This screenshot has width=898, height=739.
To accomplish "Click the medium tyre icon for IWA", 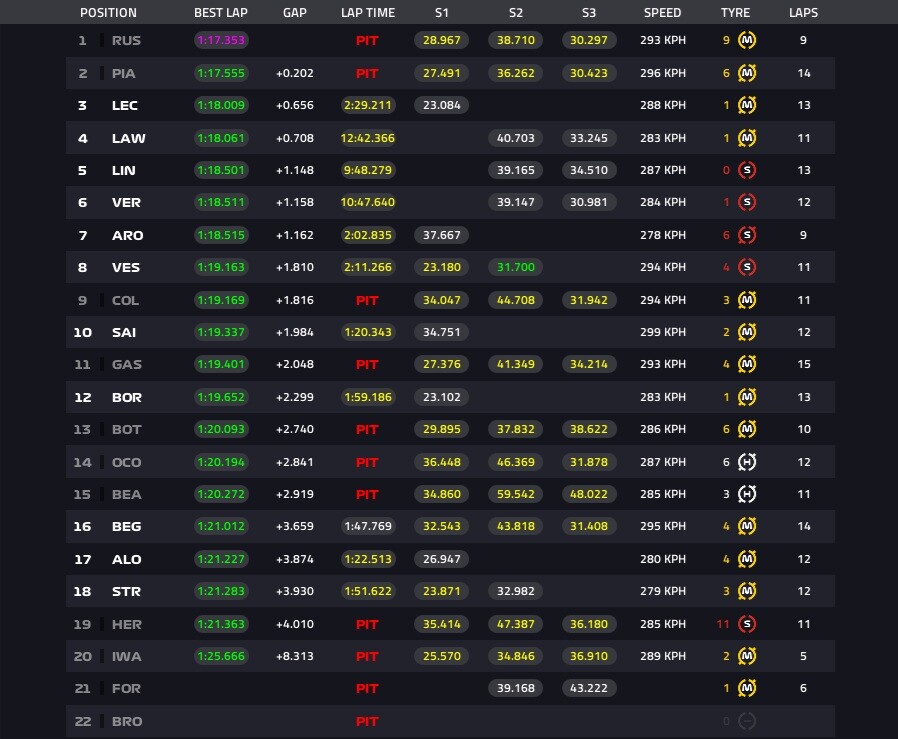I will pyautogui.click(x=747, y=656).
